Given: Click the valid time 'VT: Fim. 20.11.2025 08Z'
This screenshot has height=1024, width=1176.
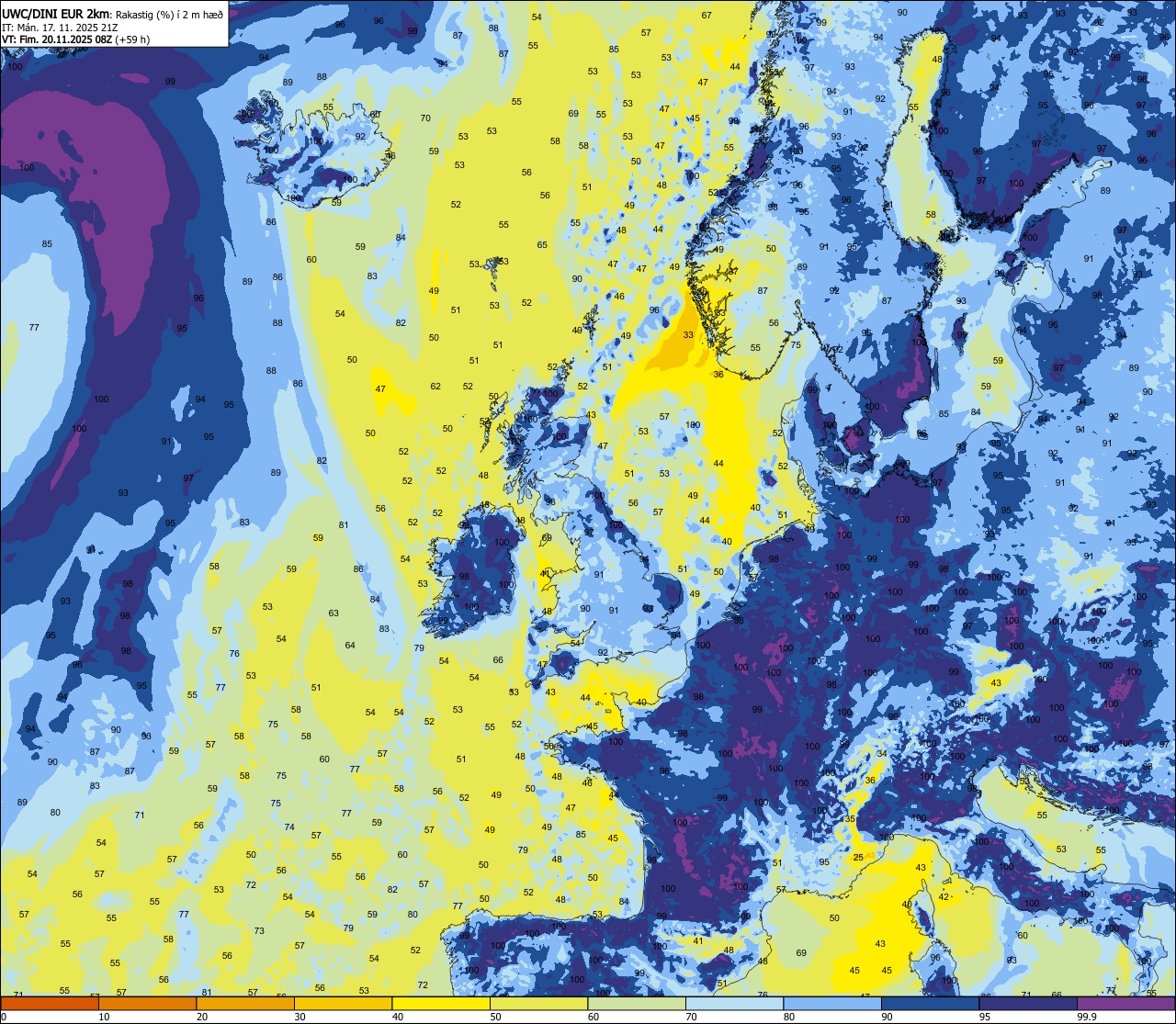Looking at the screenshot, I should (x=57, y=39).
